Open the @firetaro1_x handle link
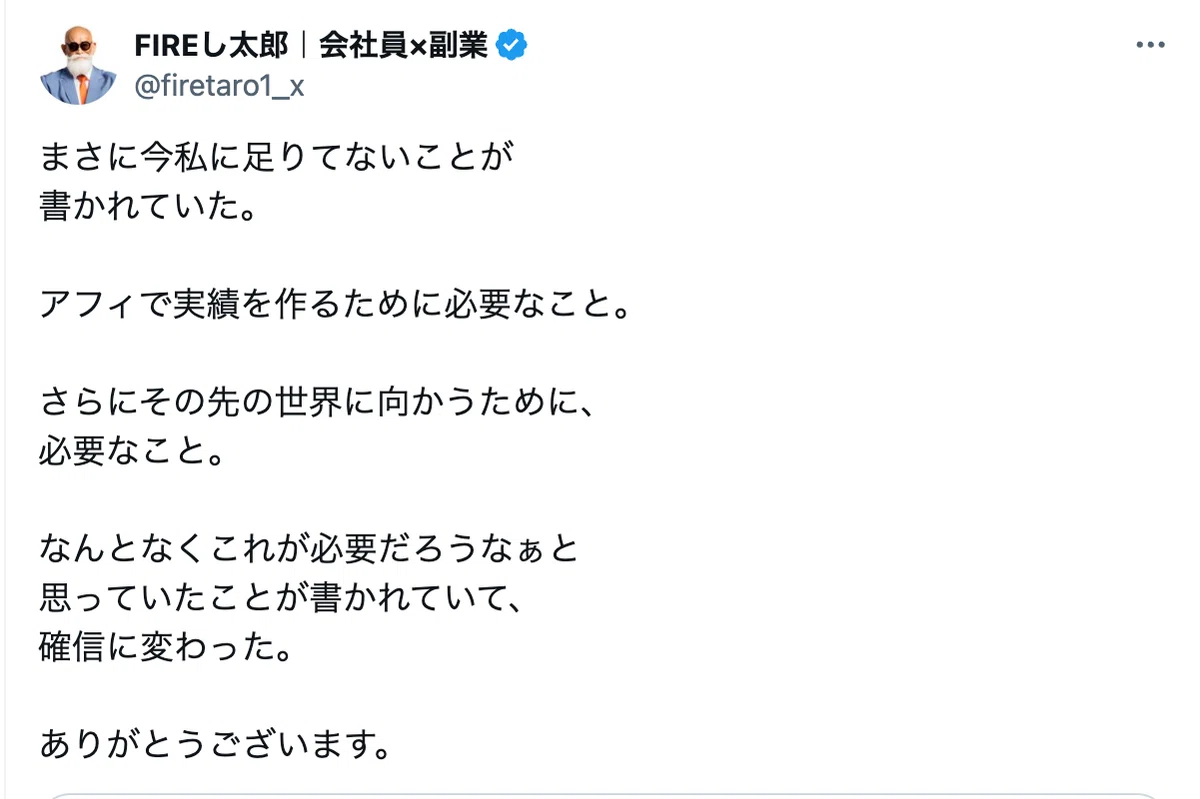 pyautogui.click(x=219, y=86)
